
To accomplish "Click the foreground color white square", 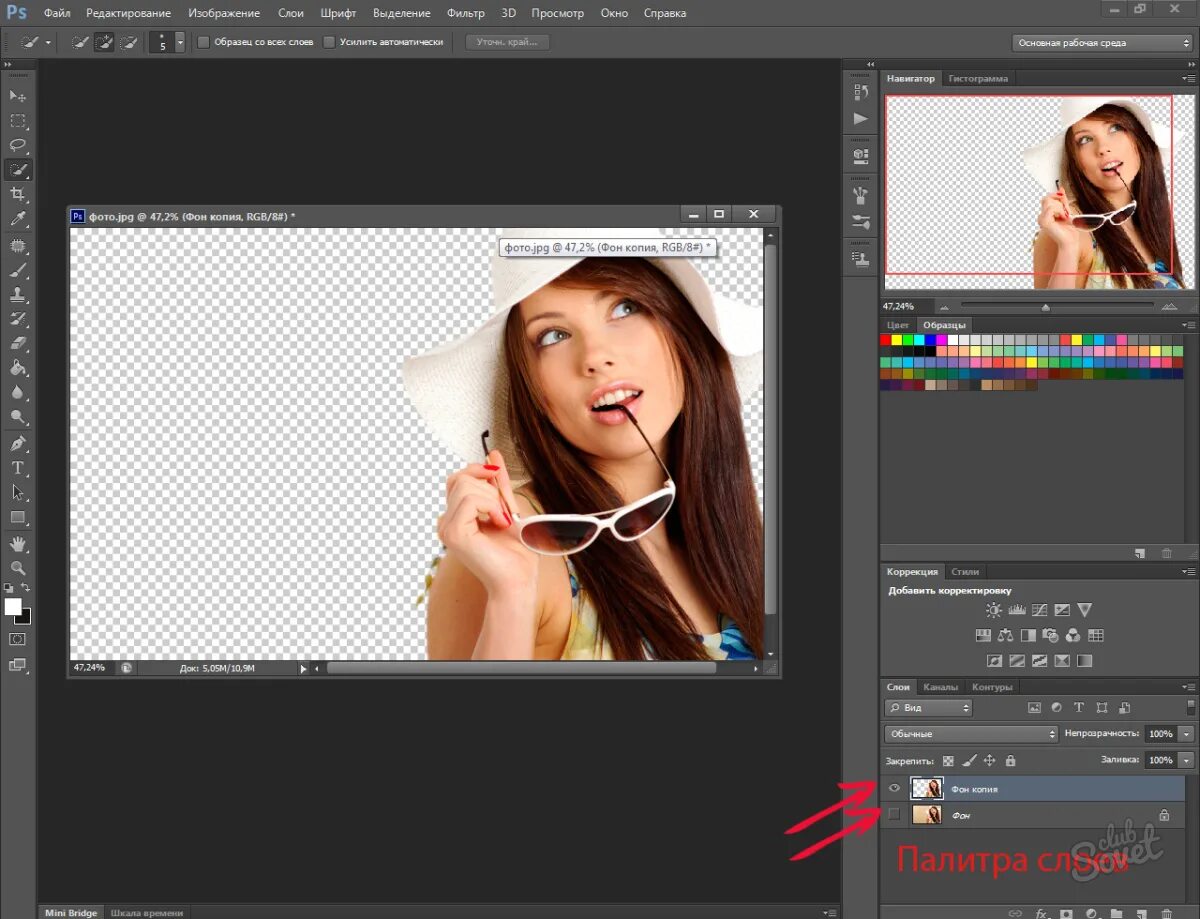I will 13,607.
